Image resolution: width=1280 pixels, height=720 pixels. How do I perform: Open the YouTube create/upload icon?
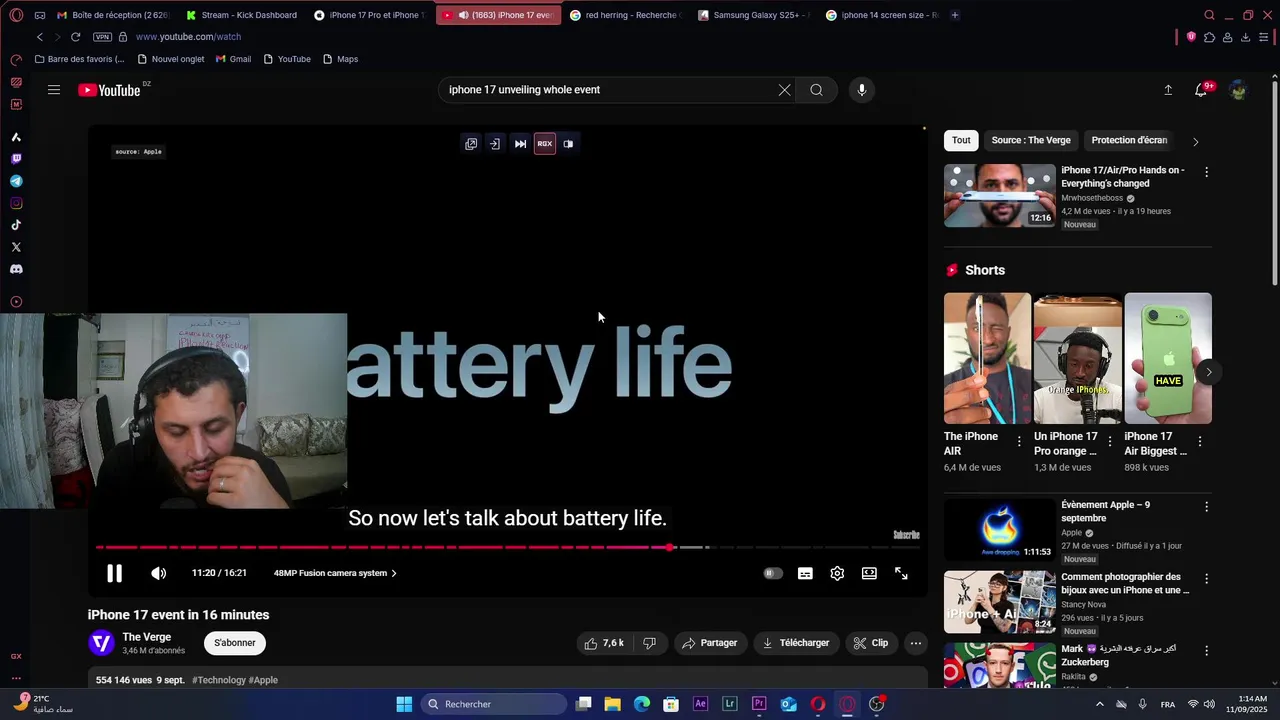(x=1168, y=90)
